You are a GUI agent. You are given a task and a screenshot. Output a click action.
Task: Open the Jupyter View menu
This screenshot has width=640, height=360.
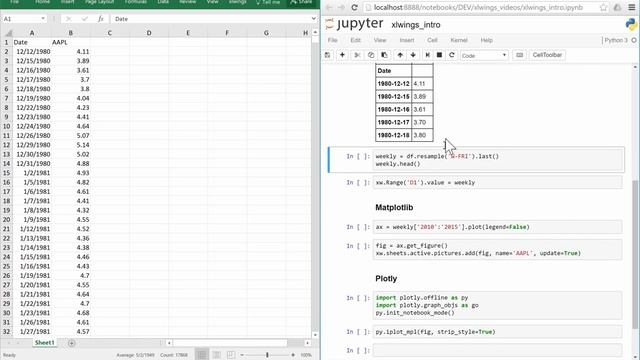tap(380, 40)
